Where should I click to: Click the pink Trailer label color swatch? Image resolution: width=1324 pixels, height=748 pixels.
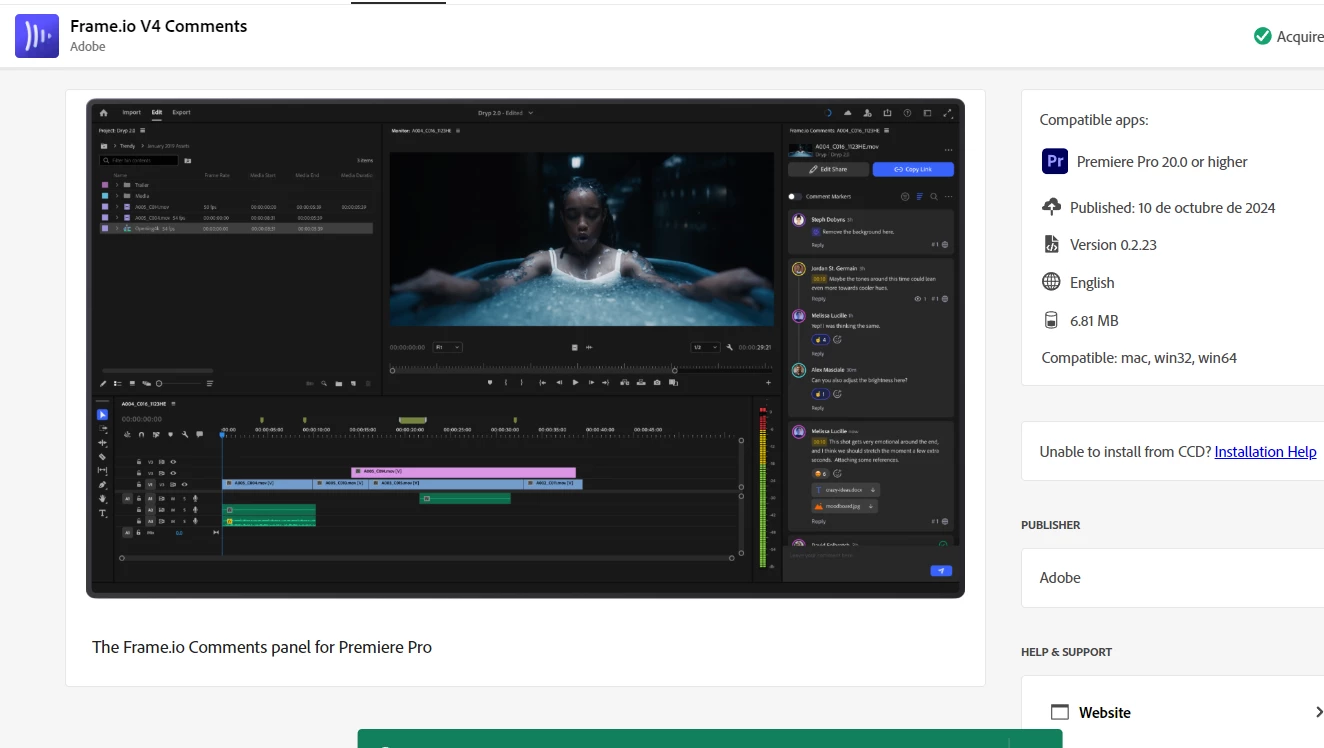click(104, 185)
